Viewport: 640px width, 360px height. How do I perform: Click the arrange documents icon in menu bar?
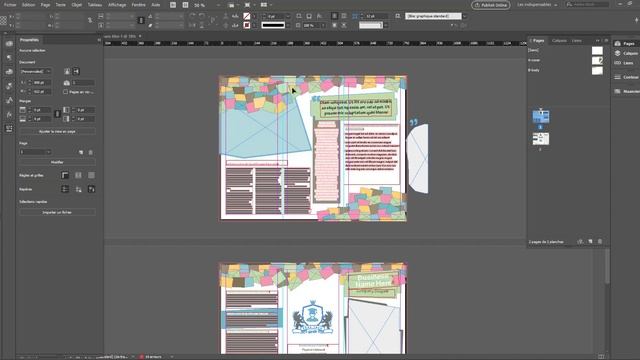(x=264, y=5)
